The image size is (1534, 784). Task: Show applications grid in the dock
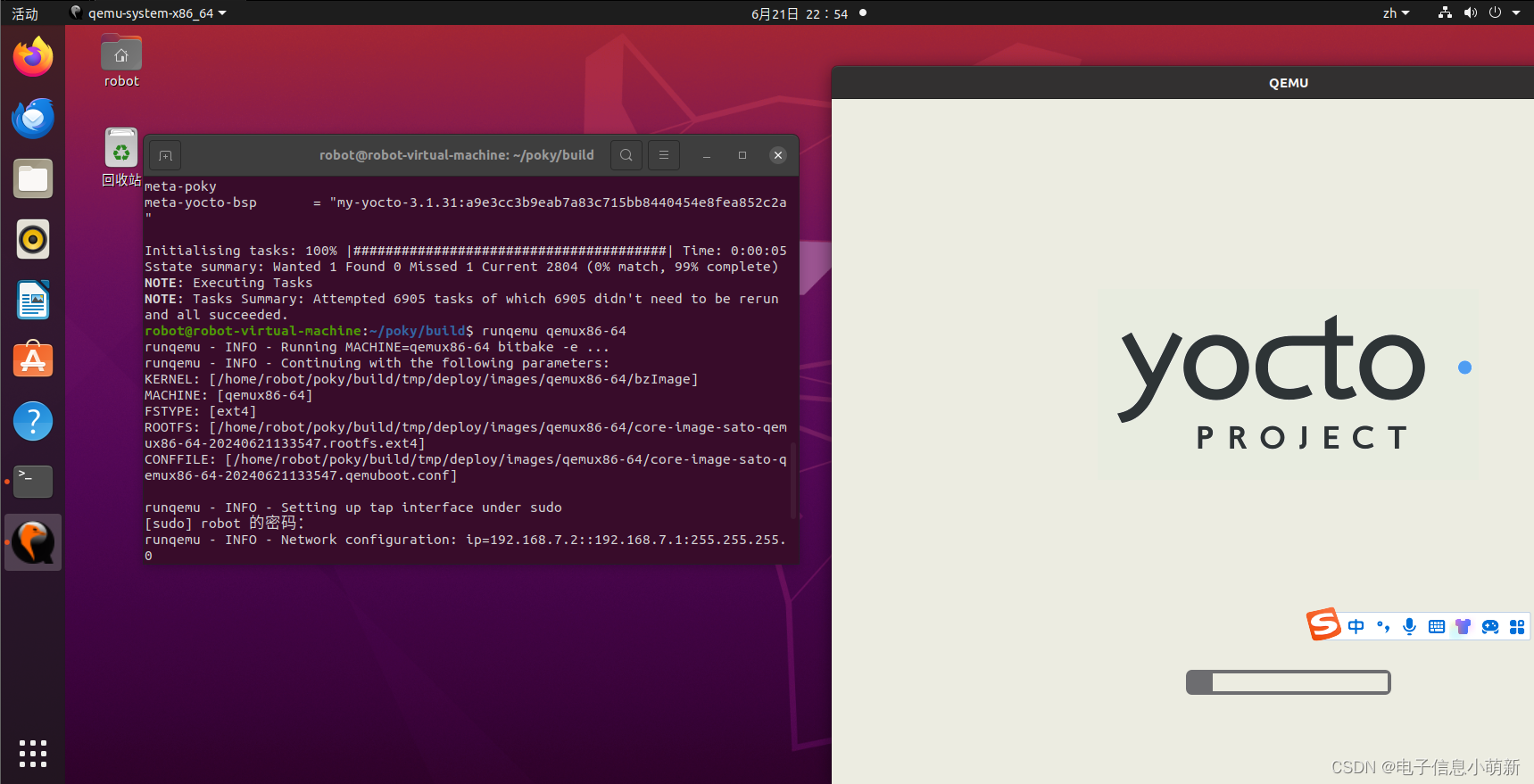33,754
